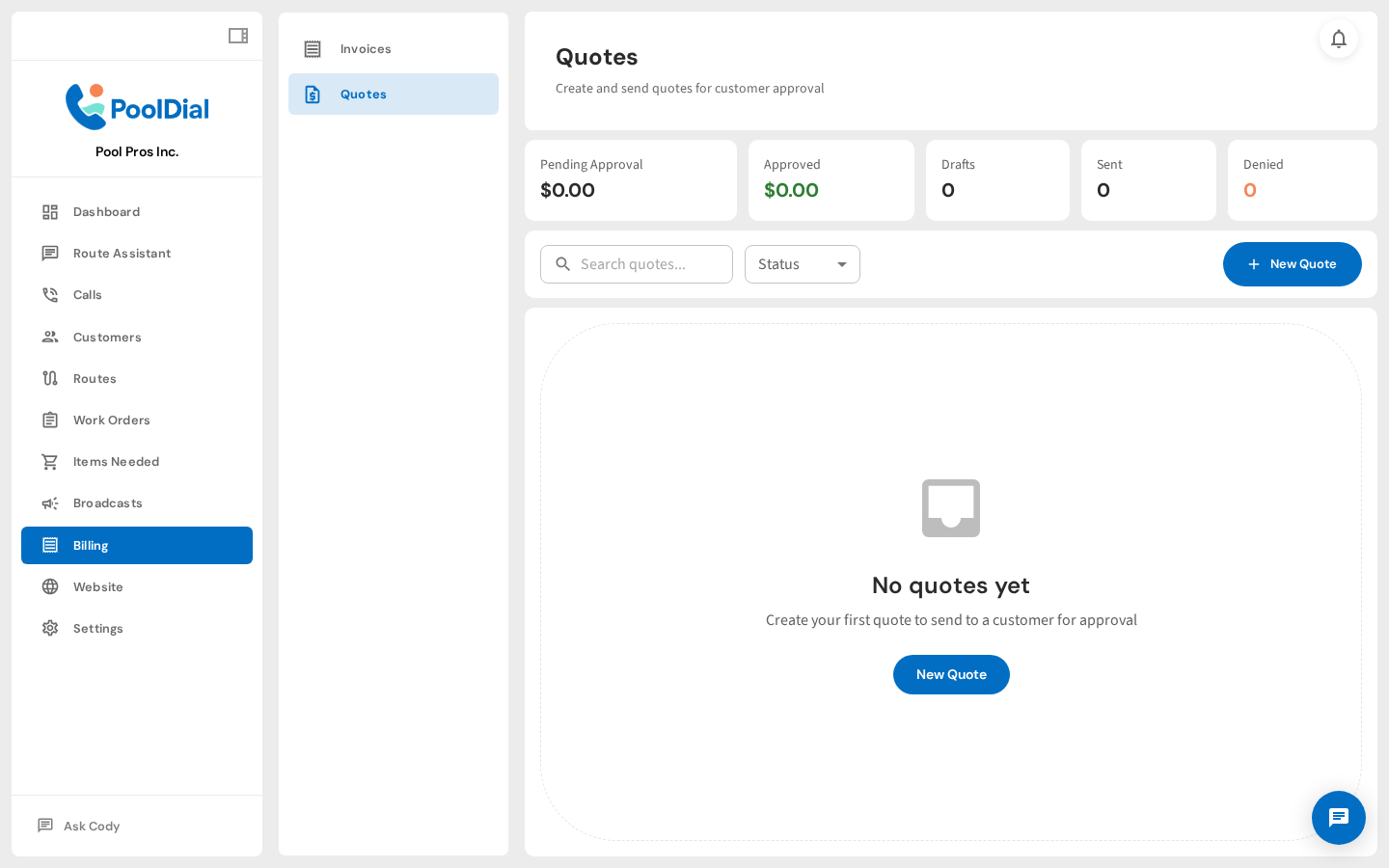Open the Settings menu item
Image resolution: width=1389 pixels, height=868 pixels.
tap(97, 628)
